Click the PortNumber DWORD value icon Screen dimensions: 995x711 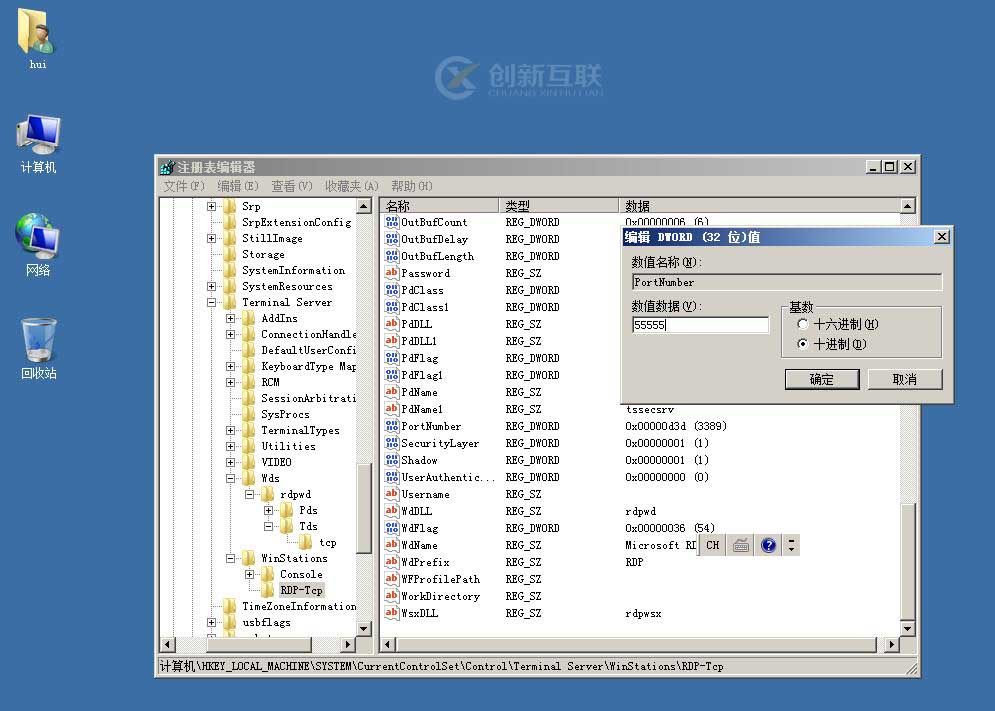coord(392,426)
